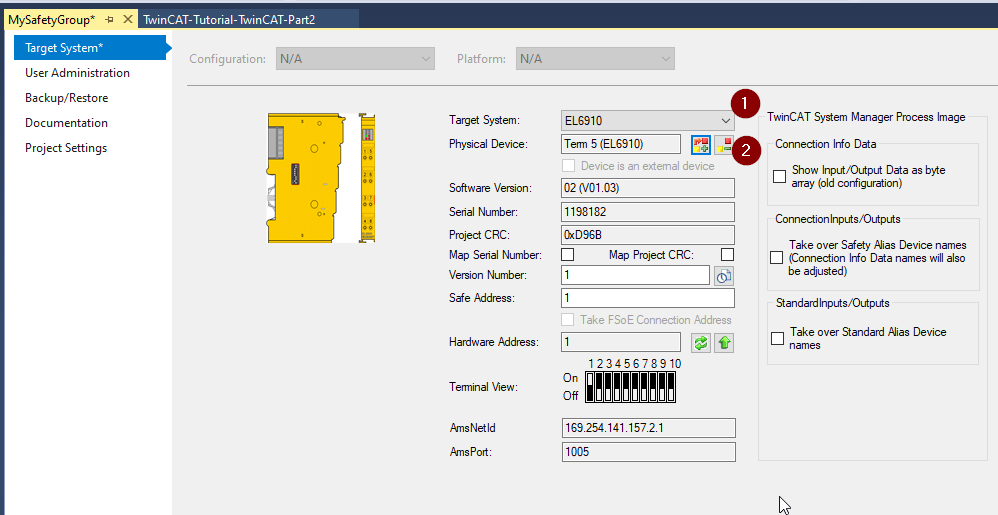Open Target System settings page
The height and width of the screenshot is (515, 998).
89,48
